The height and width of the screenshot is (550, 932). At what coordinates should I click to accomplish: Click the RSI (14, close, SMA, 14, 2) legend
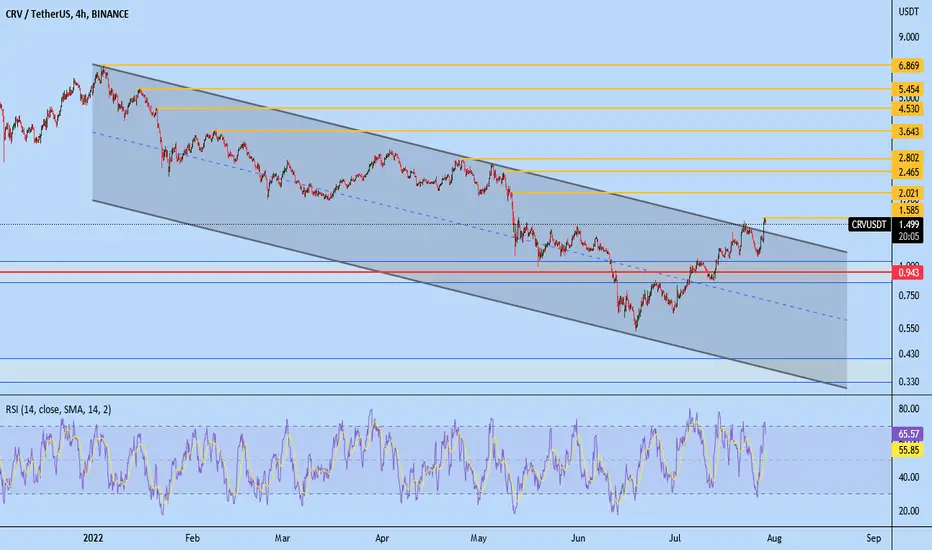[x=58, y=410]
